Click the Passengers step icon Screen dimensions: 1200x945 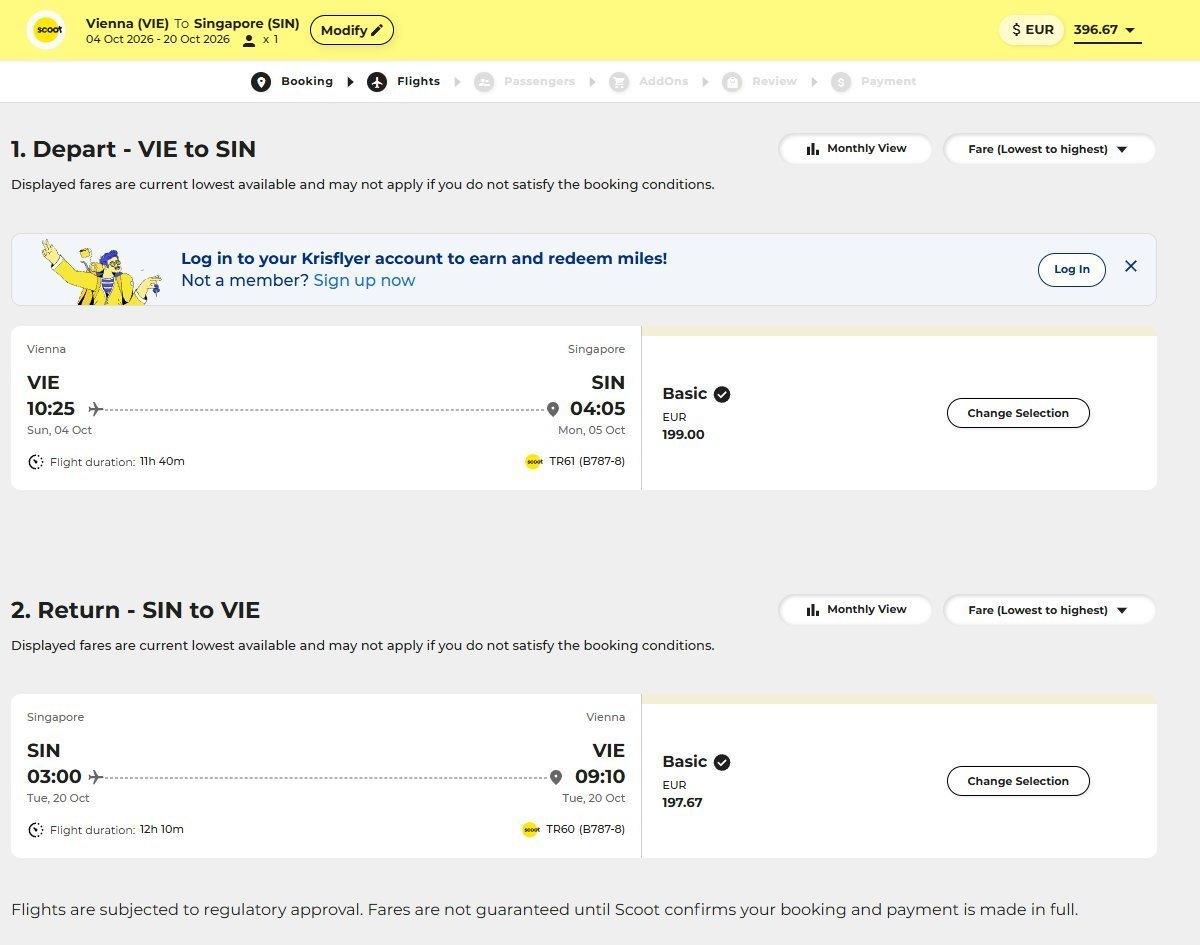tap(484, 82)
